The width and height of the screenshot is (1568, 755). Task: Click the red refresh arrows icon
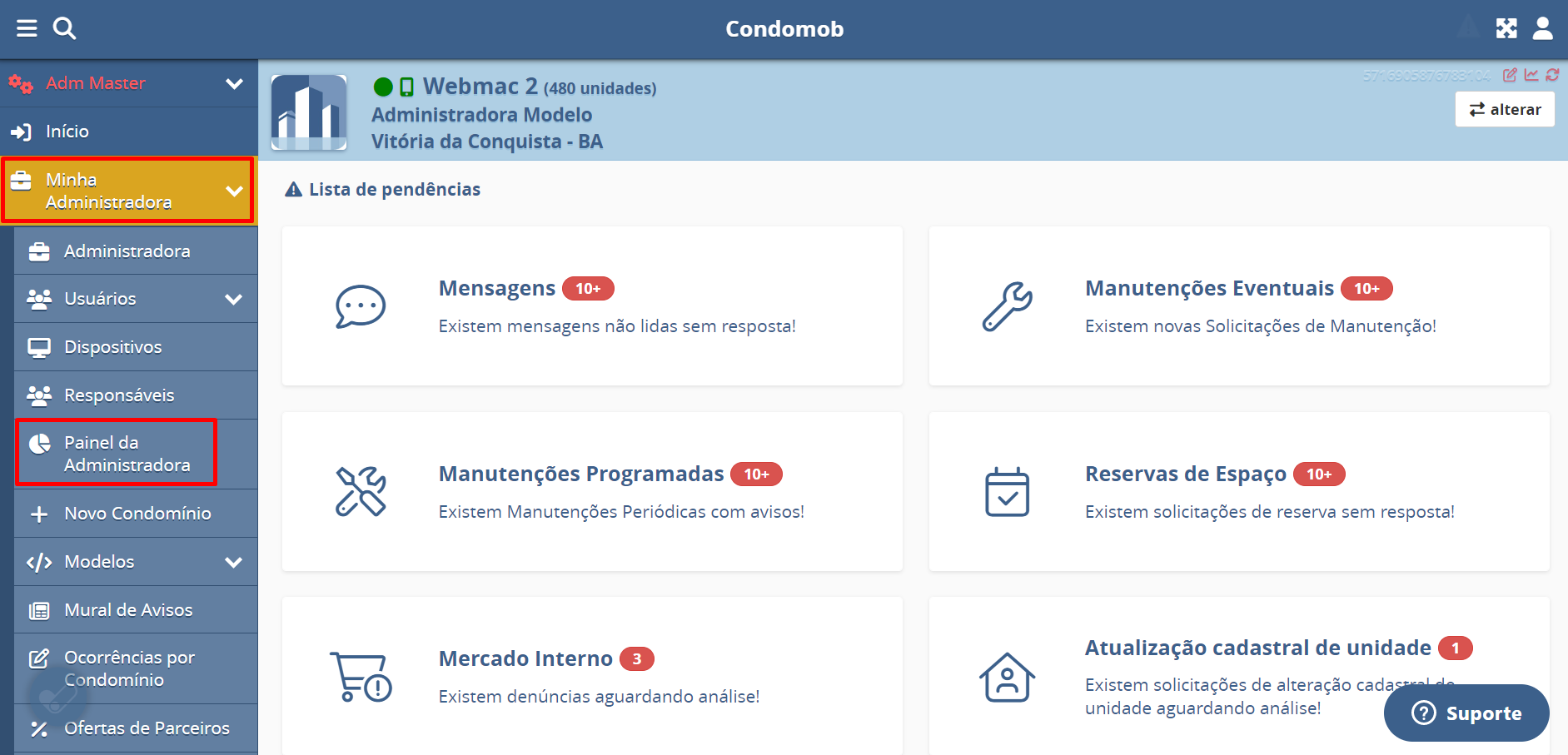(x=1552, y=75)
